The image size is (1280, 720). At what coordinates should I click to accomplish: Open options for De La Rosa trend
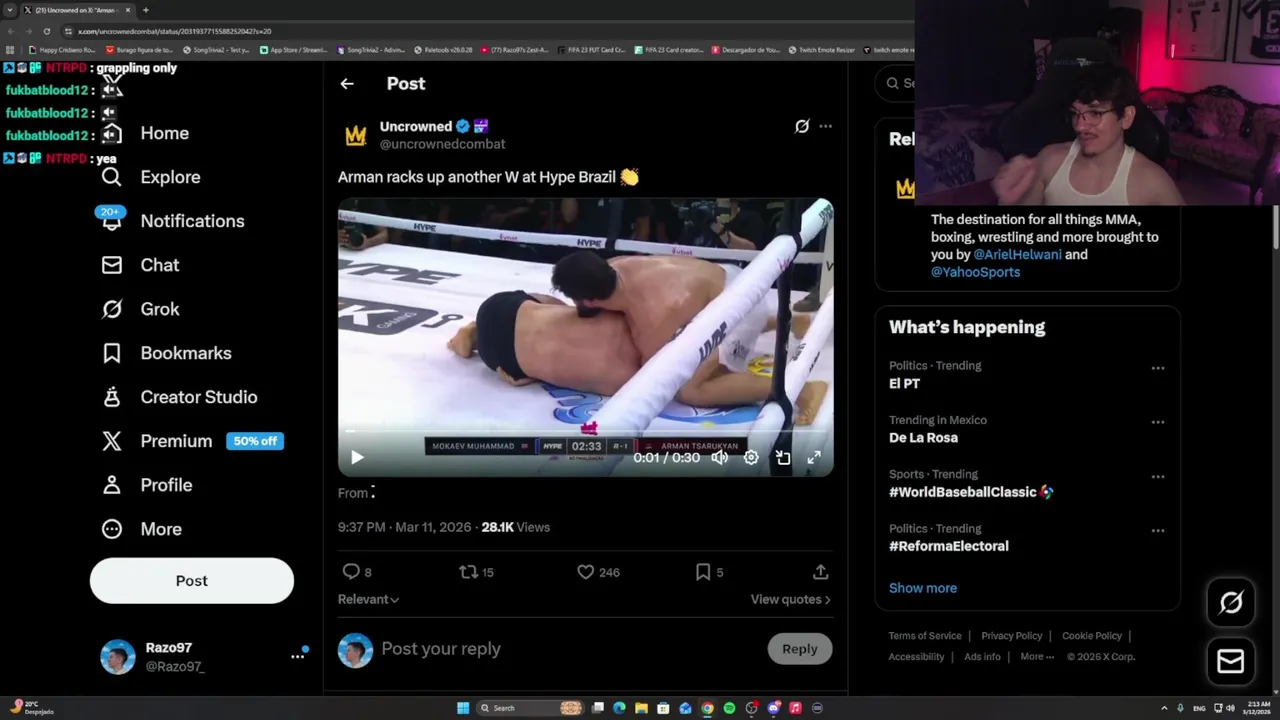click(x=1158, y=422)
